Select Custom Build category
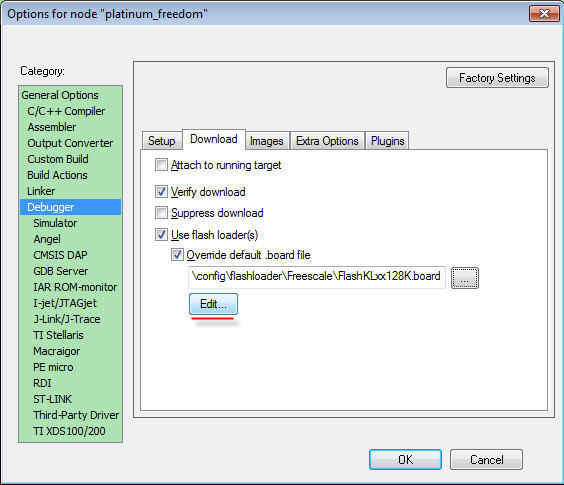Viewport: 564px width, 485px height. click(x=58, y=159)
